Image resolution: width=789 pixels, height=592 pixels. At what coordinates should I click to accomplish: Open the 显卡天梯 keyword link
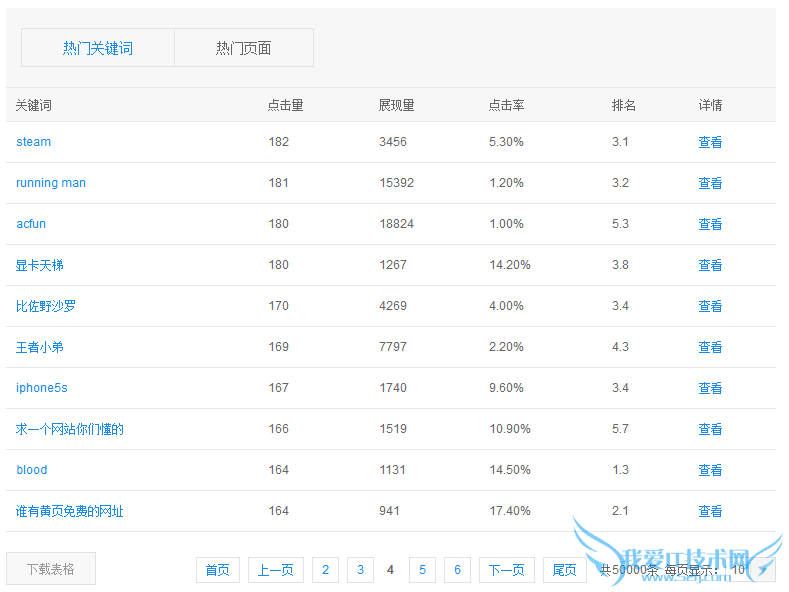pyautogui.click(x=39, y=265)
